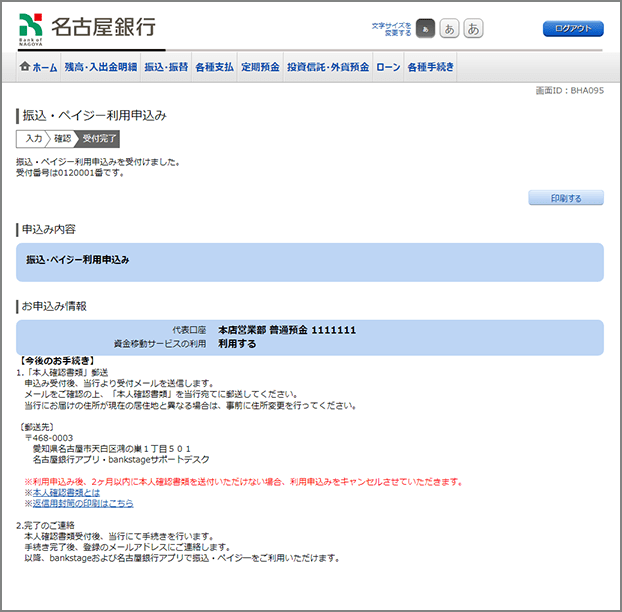This screenshot has height=612, width=622.
Task: Click the 名古屋銀行アプリ・bankstageサポートデスク address line
Action: click(x=121, y=459)
